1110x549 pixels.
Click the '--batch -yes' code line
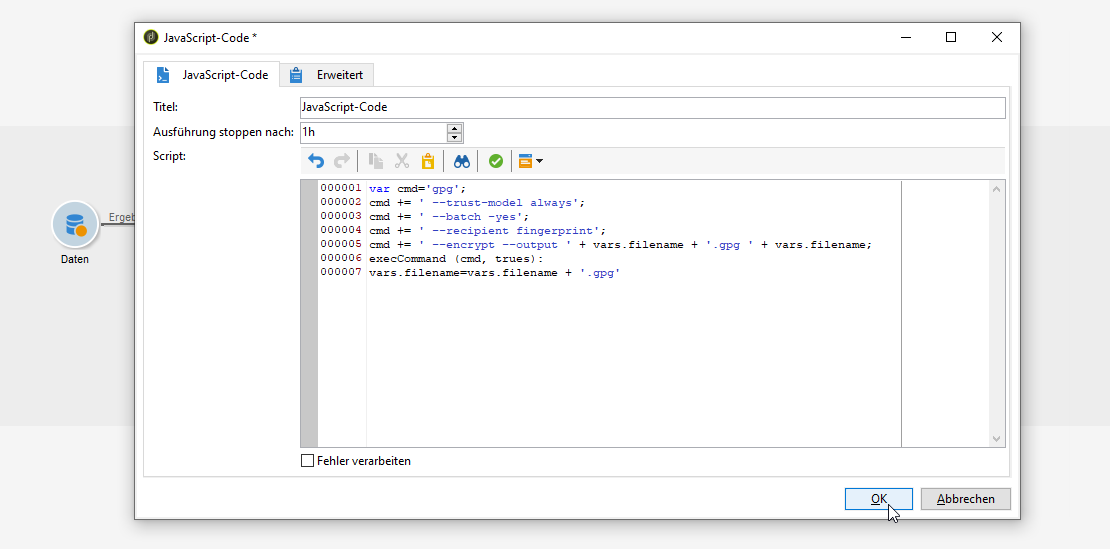point(449,216)
